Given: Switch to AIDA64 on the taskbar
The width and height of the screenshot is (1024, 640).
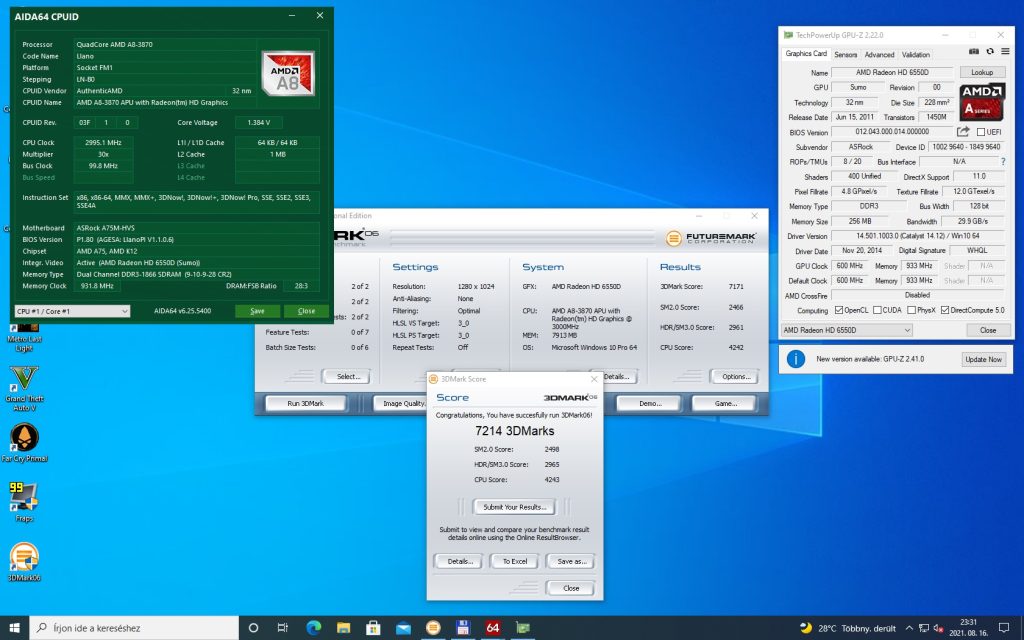Looking at the screenshot, I should 493,628.
